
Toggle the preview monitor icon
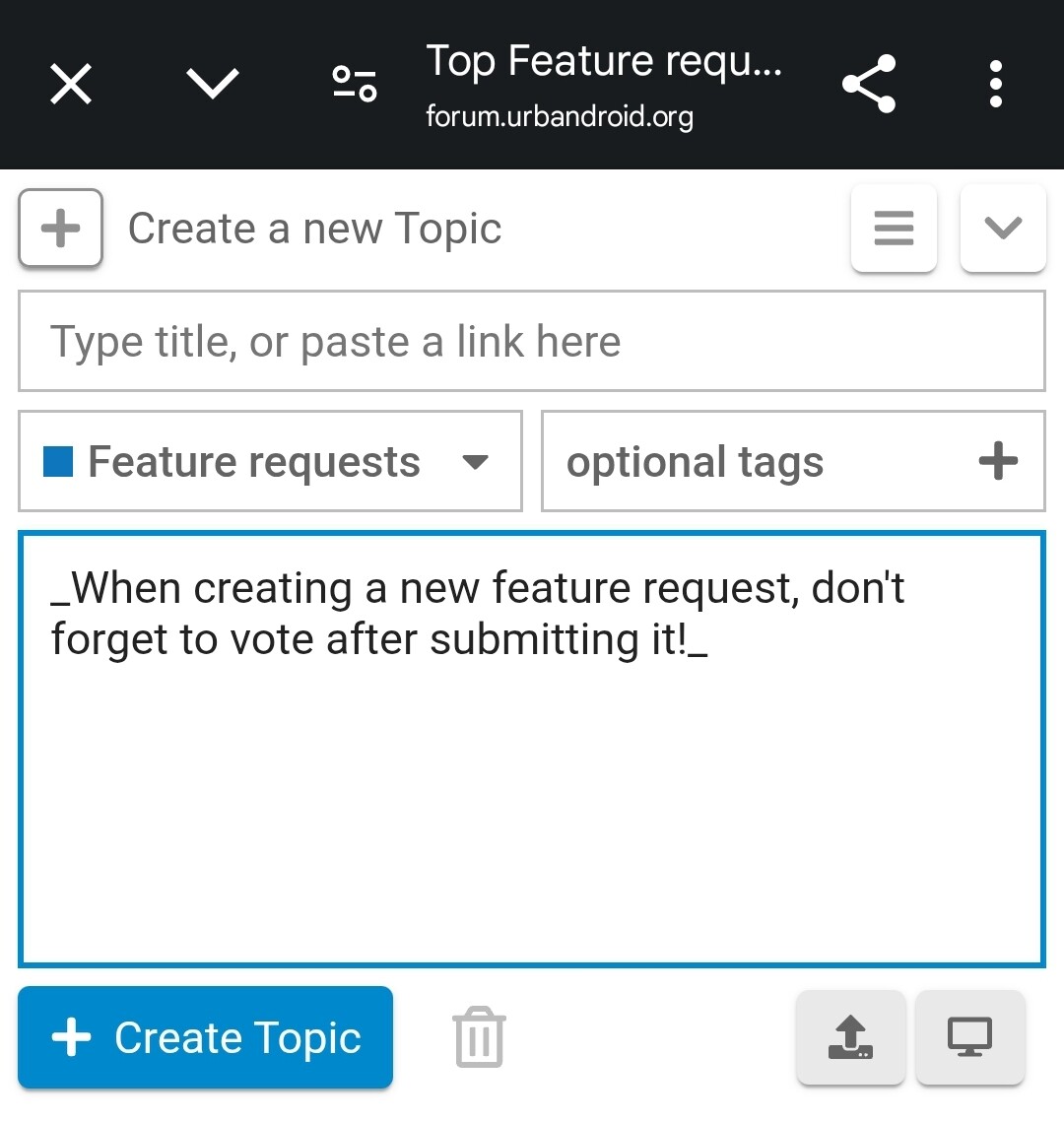point(969,1037)
